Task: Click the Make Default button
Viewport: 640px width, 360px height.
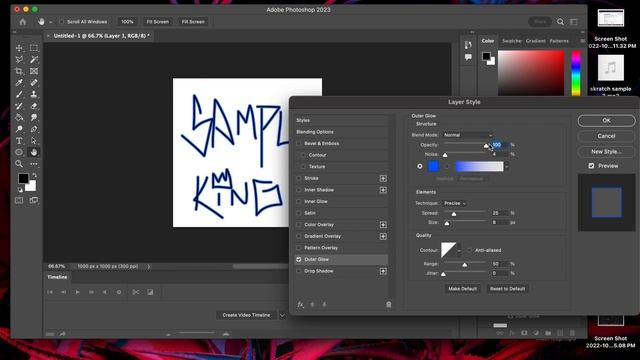Action: [x=462, y=289]
